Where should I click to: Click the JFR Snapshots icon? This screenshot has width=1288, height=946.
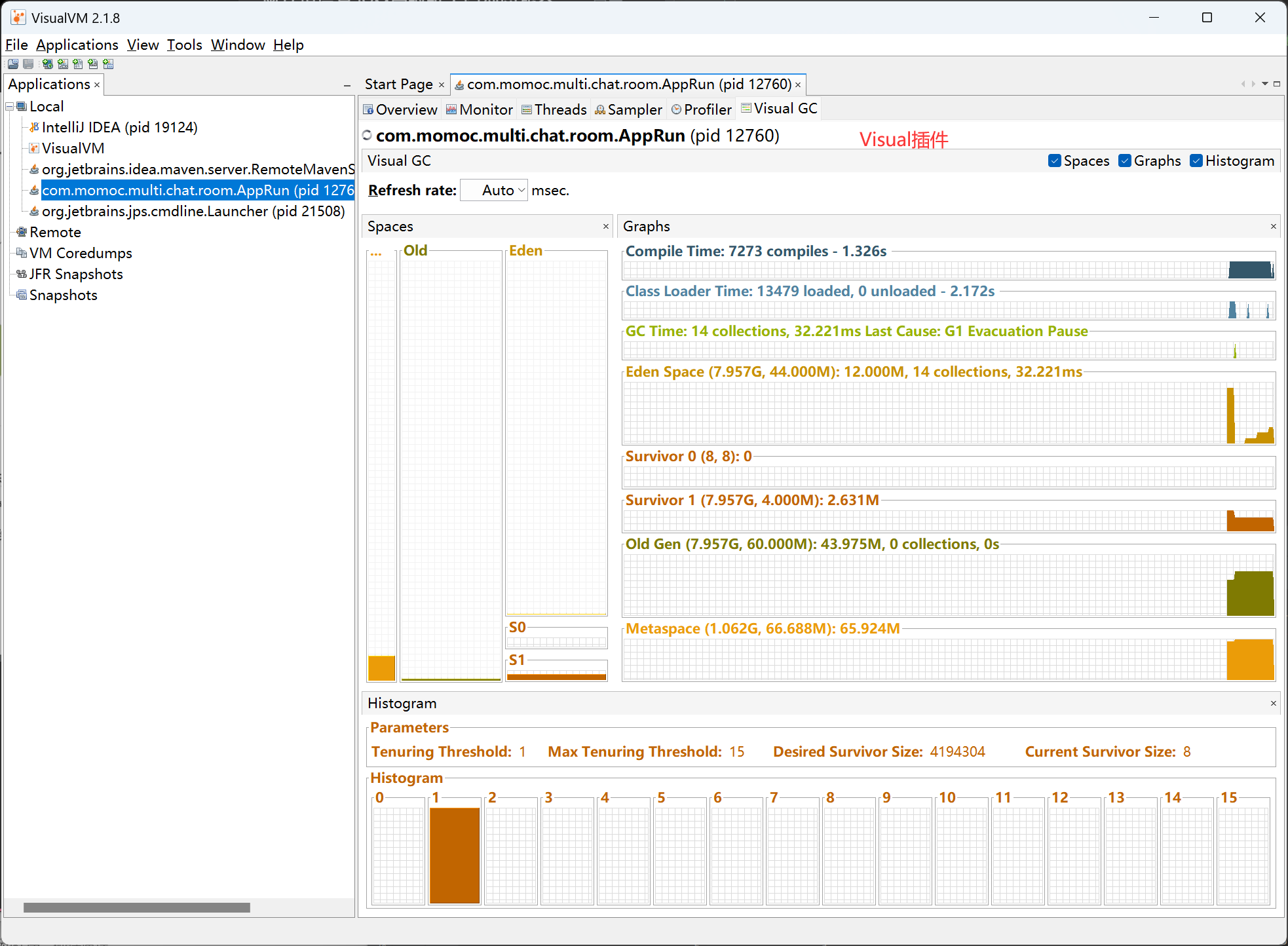[x=22, y=274]
